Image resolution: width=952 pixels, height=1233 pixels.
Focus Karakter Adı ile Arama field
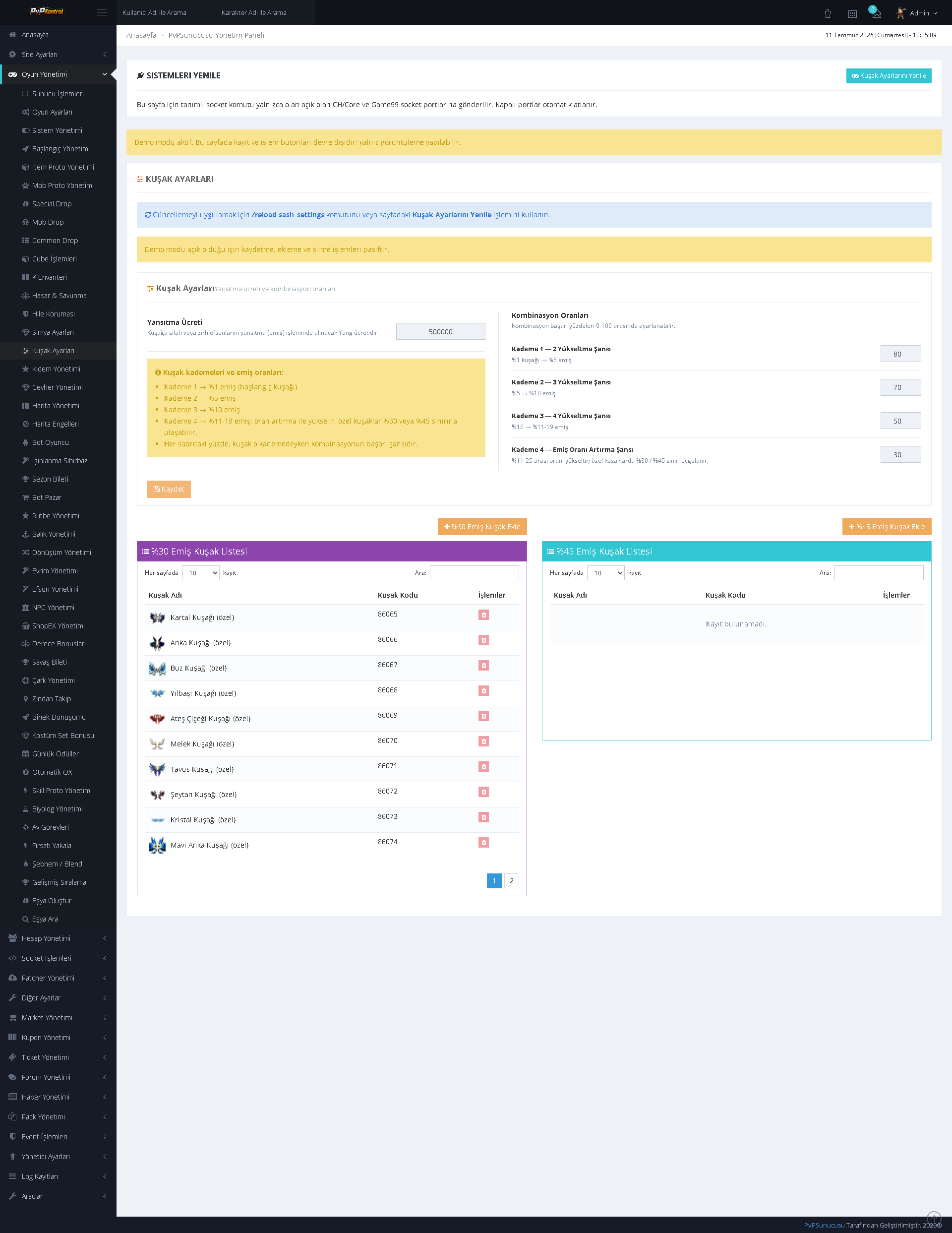[x=265, y=12]
